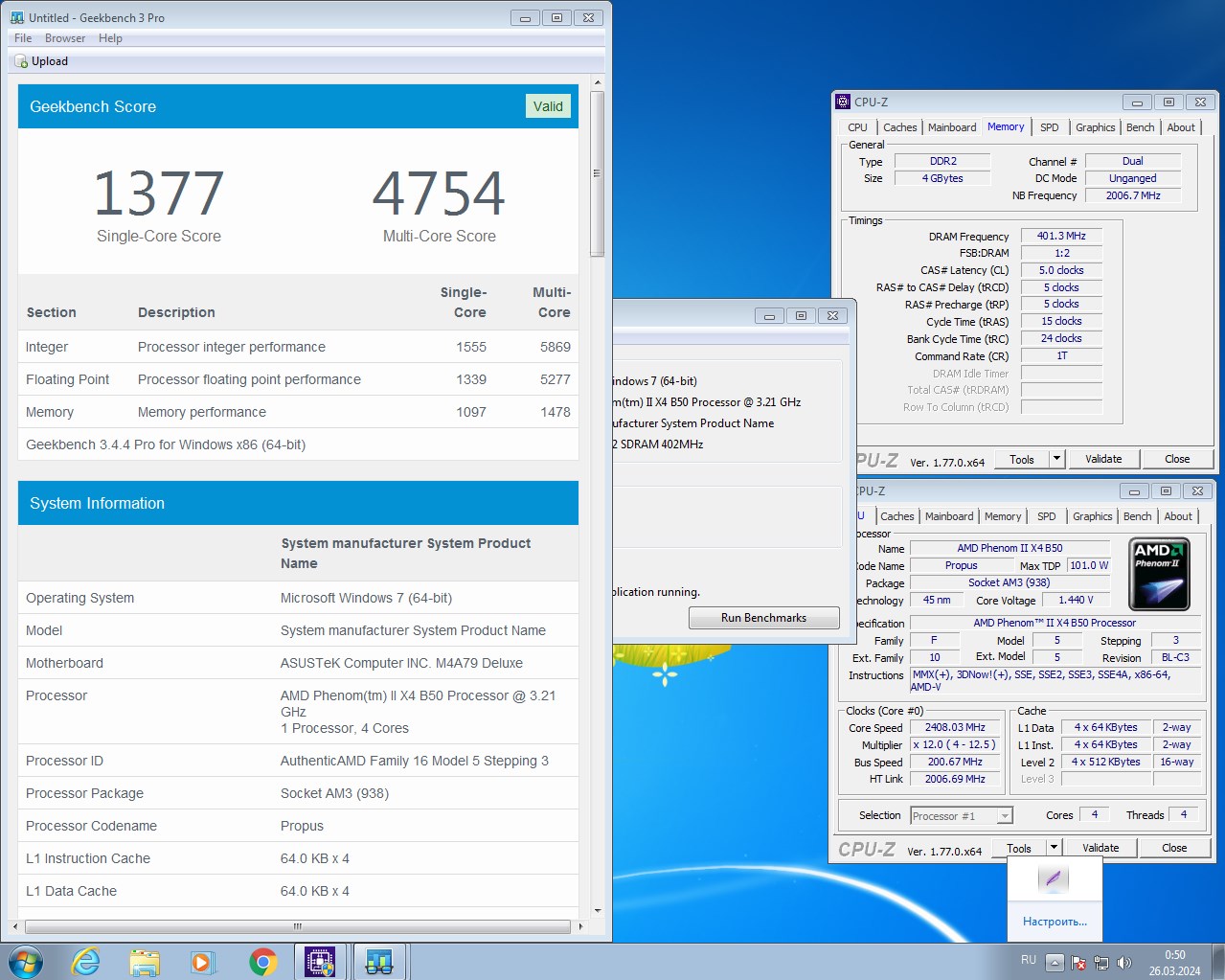Open Graphics tab in lower CPU-Z window
This screenshot has height=980, width=1225.
click(1092, 516)
